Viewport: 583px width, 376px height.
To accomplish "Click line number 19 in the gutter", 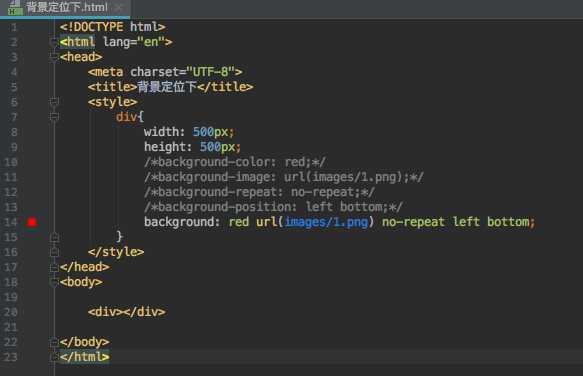I will tap(11, 297).
